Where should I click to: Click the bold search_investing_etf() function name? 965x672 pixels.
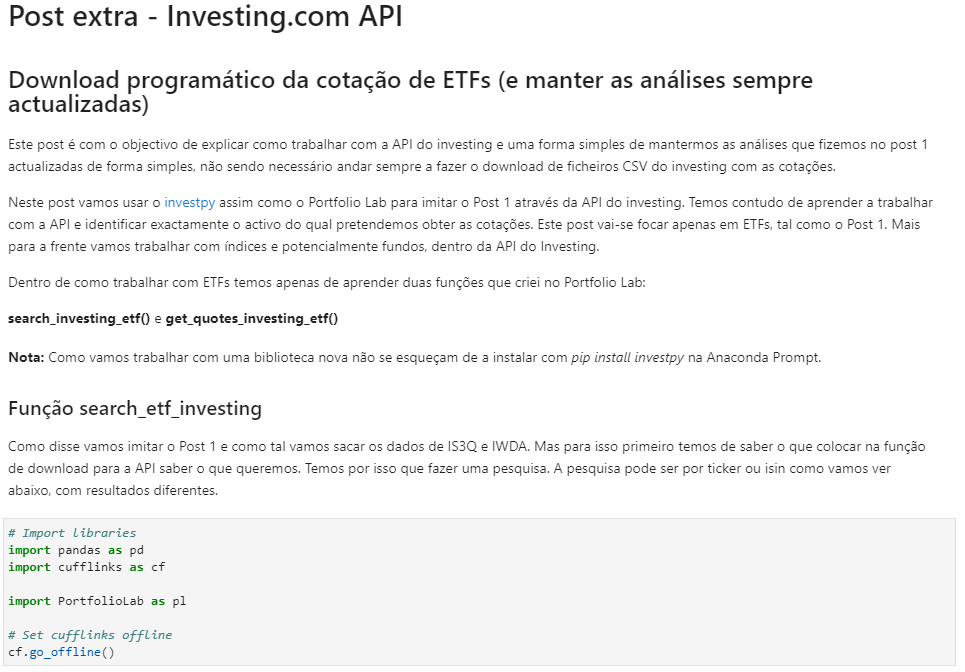[78, 318]
